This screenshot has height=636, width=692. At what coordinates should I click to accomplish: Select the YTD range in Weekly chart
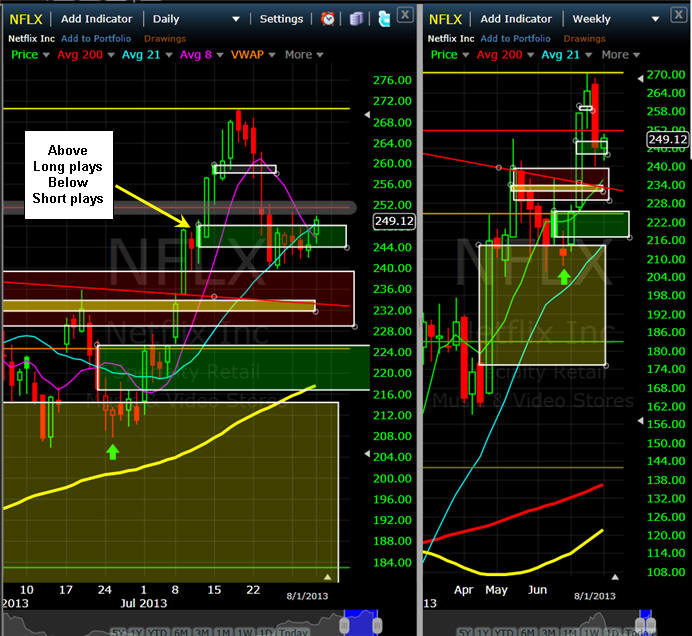pos(504,632)
